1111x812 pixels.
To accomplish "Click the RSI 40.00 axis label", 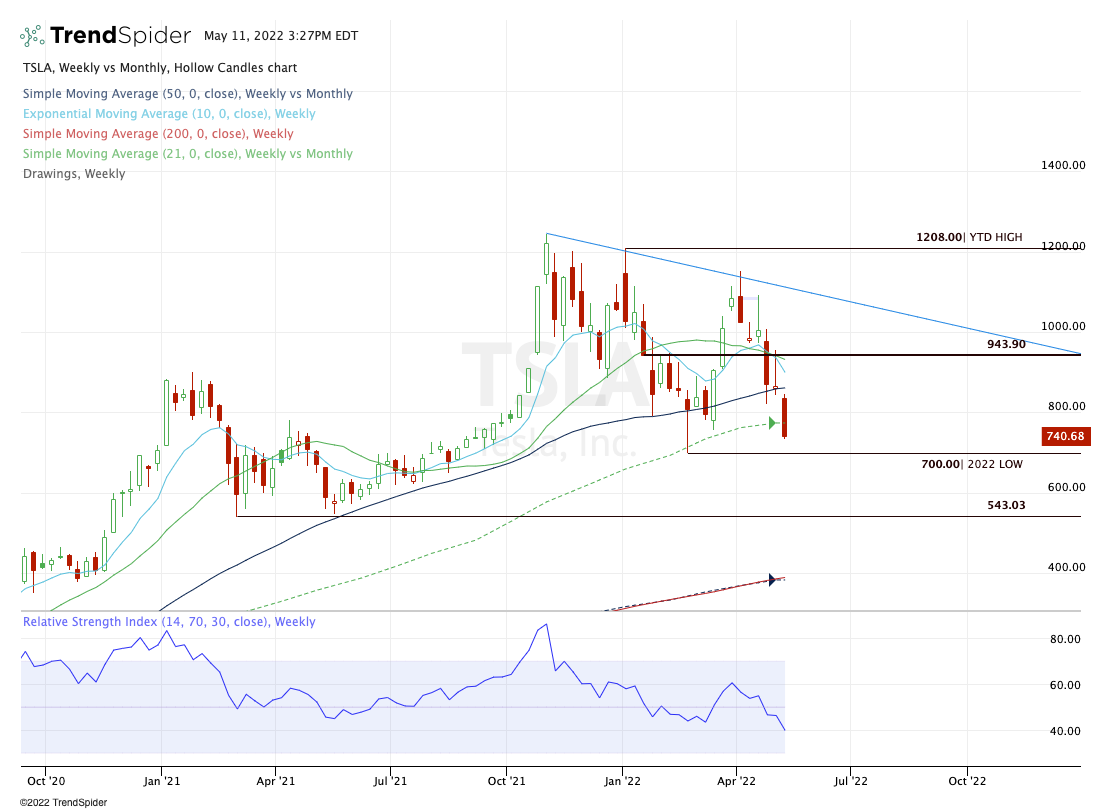I will [1065, 731].
